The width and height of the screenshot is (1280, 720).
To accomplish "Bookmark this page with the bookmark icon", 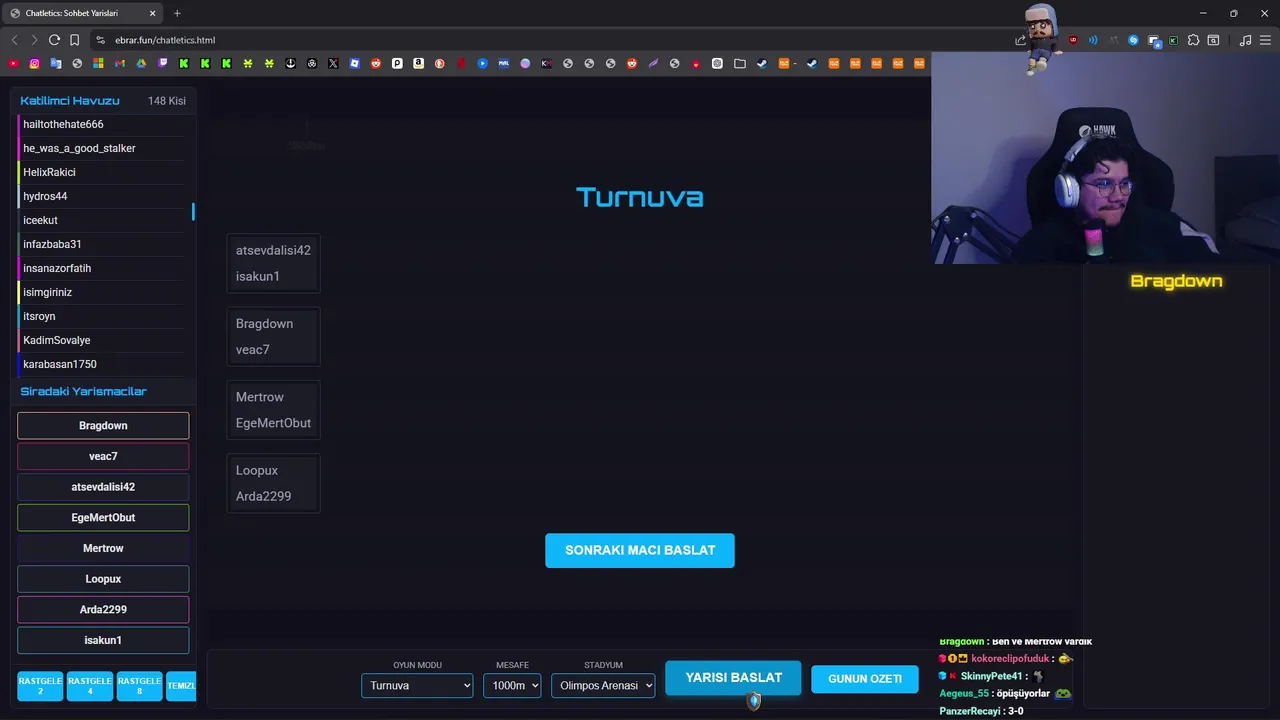I will click(x=74, y=40).
